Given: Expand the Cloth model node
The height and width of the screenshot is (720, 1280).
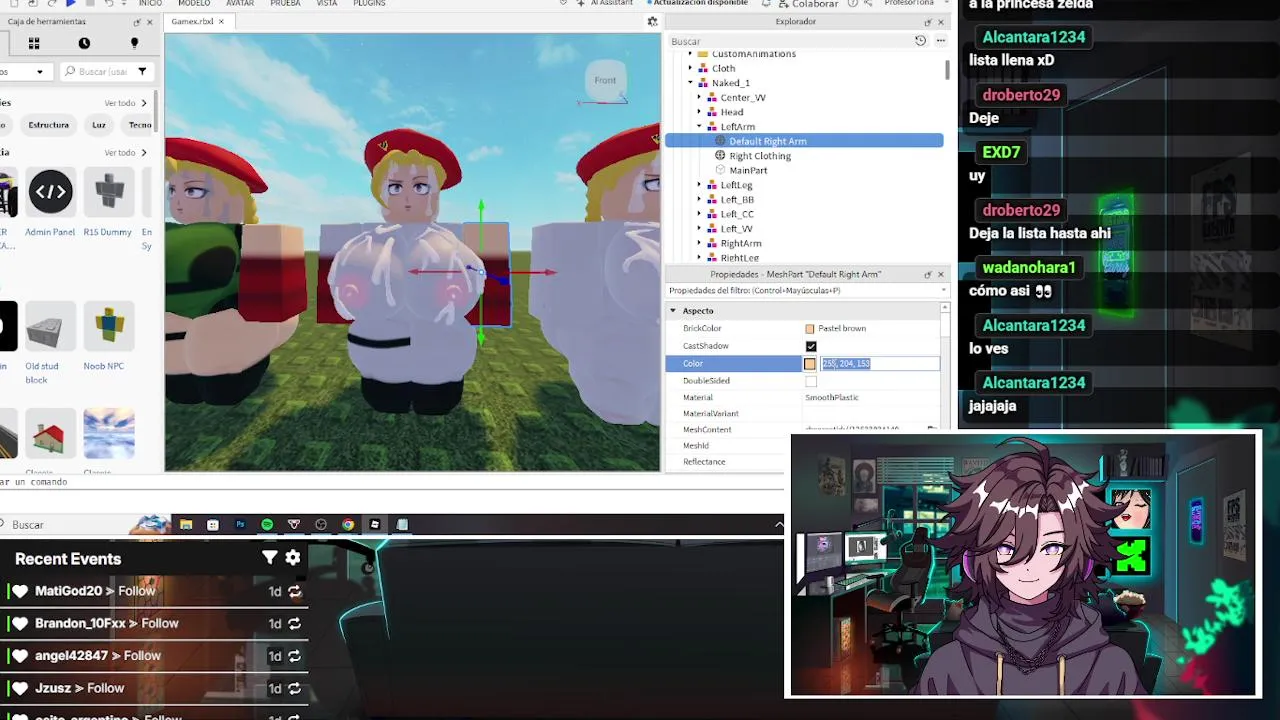Looking at the screenshot, I should click(690, 69).
